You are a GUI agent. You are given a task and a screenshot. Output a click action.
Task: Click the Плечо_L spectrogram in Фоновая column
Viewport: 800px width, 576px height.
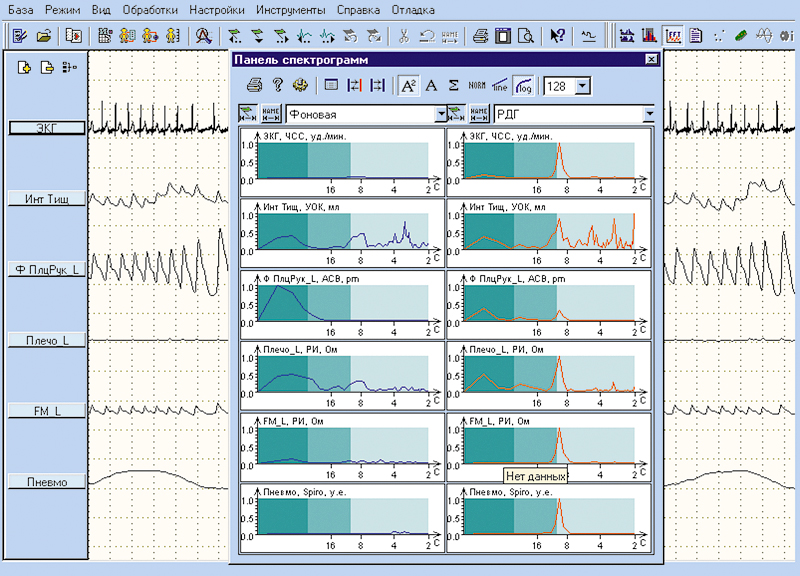(341, 375)
